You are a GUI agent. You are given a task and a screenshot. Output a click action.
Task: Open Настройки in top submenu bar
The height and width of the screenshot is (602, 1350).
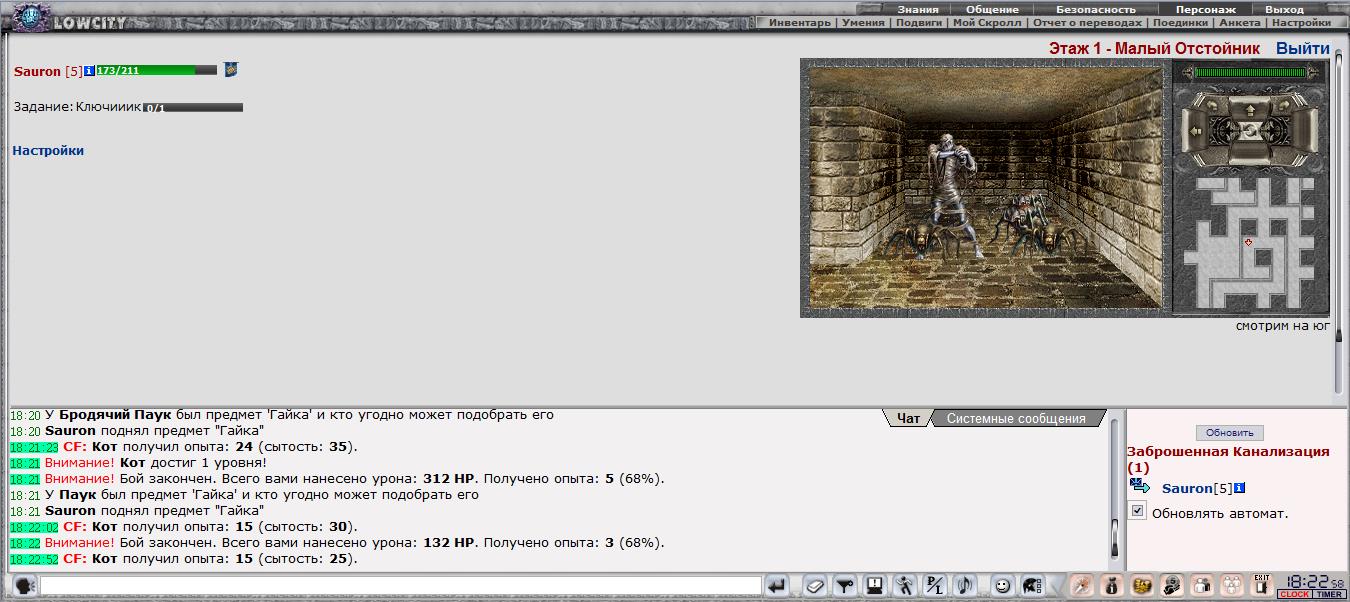1301,22
